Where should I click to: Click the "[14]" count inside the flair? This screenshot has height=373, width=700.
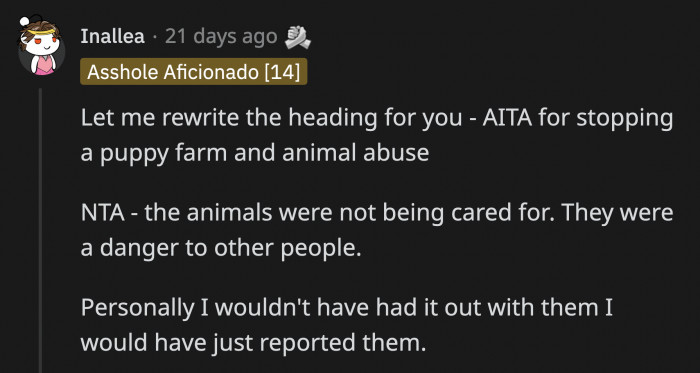coord(282,72)
